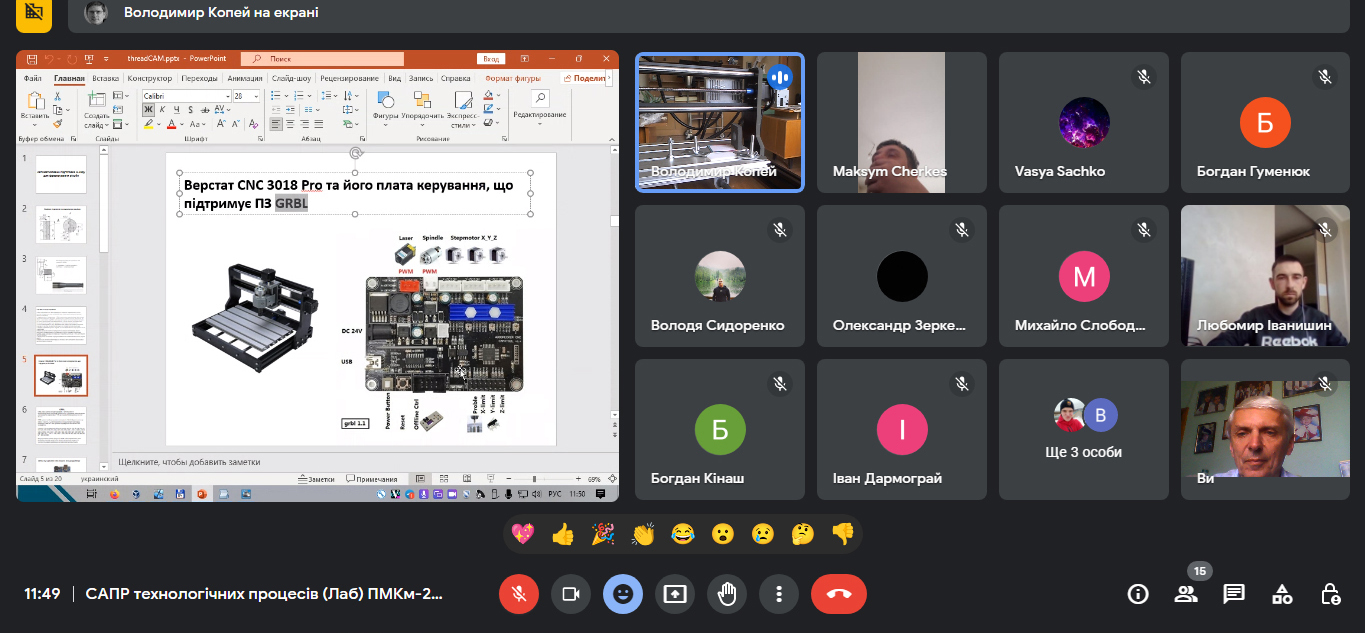Open the chat messages icon
The image size is (1365, 633).
pos(1234,594)
